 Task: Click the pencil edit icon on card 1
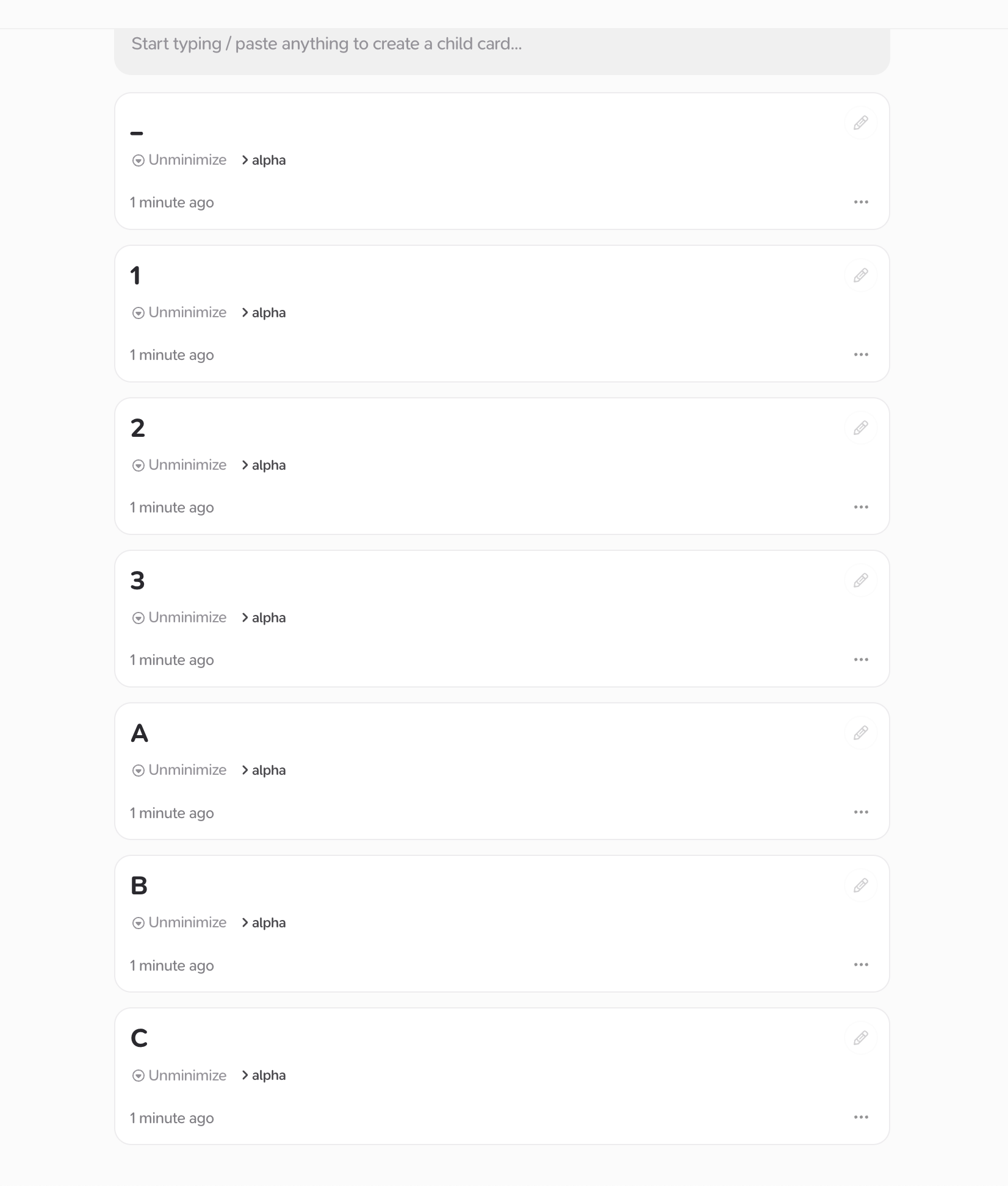tap(860, 275)
